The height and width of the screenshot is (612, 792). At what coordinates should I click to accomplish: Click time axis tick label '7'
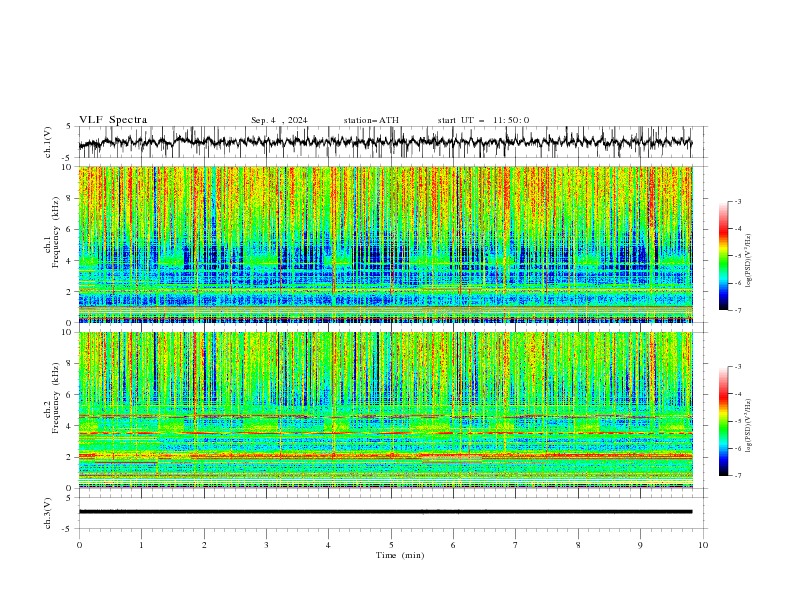[516, 545]
